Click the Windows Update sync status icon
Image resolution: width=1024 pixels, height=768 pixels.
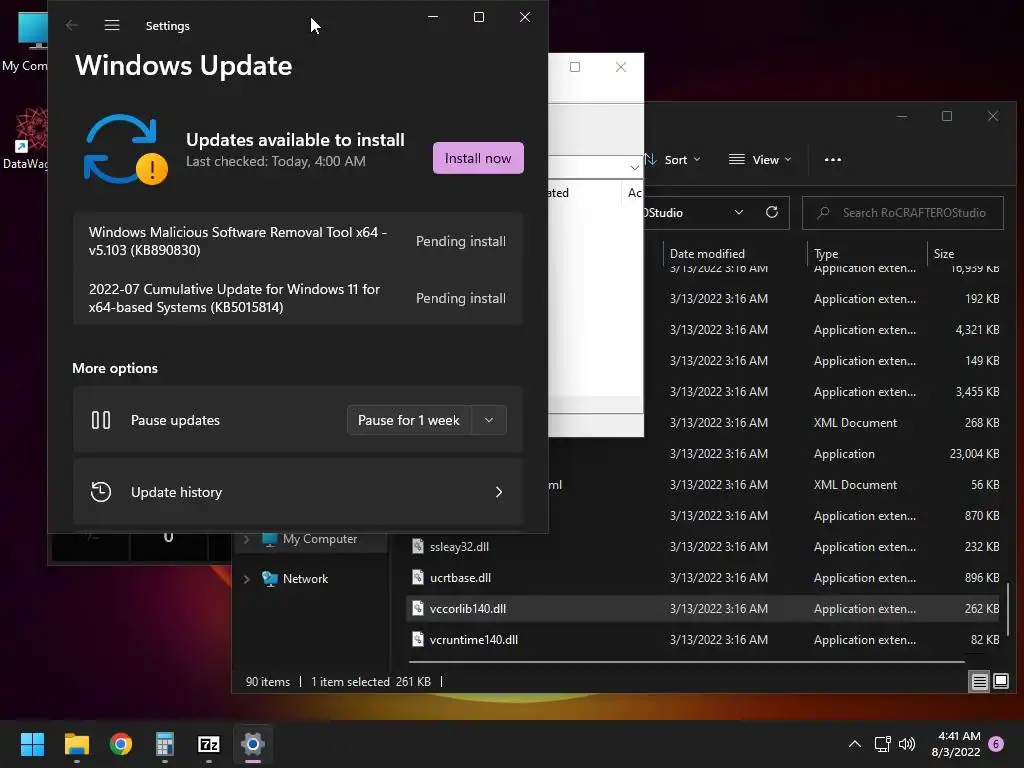[125, 150]
